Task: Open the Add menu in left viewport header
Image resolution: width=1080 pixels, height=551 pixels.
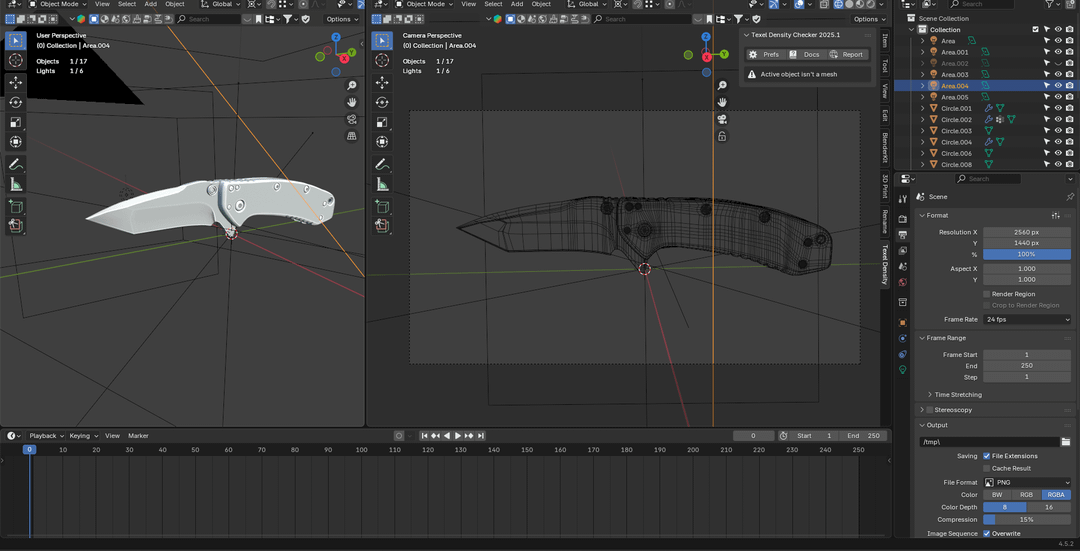Action: point(150,4)
